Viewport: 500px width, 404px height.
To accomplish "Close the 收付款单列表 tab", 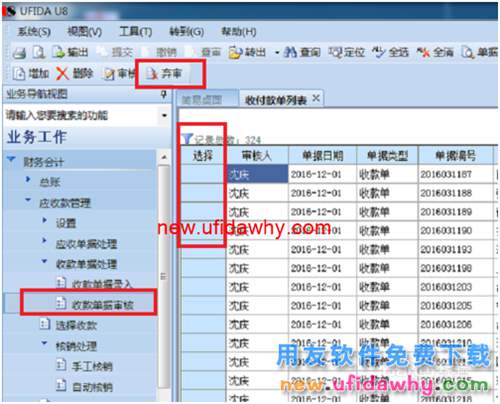I will pos(316,98).
